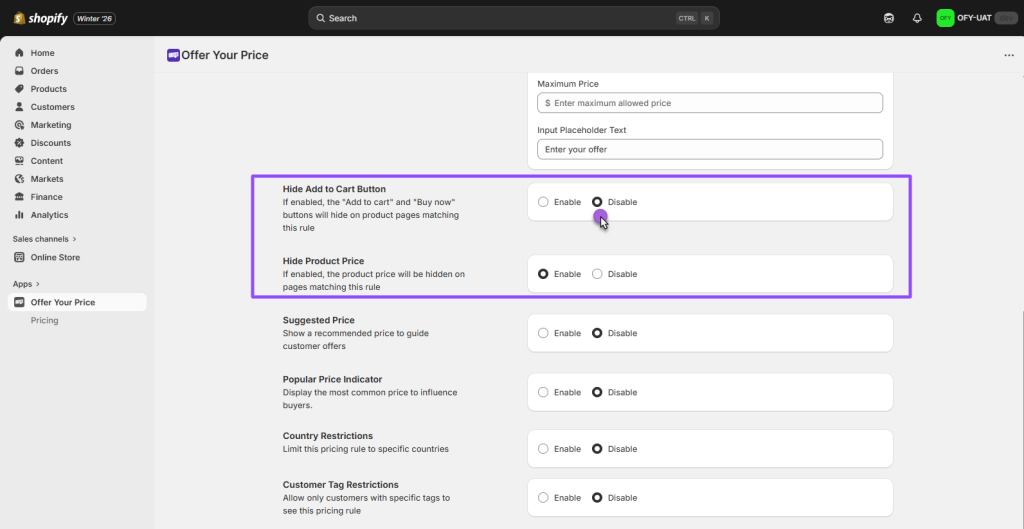Viewport: 1024px width, 529px height.
Task: Go to Customers in the sidebar
Action: [52, 107]
